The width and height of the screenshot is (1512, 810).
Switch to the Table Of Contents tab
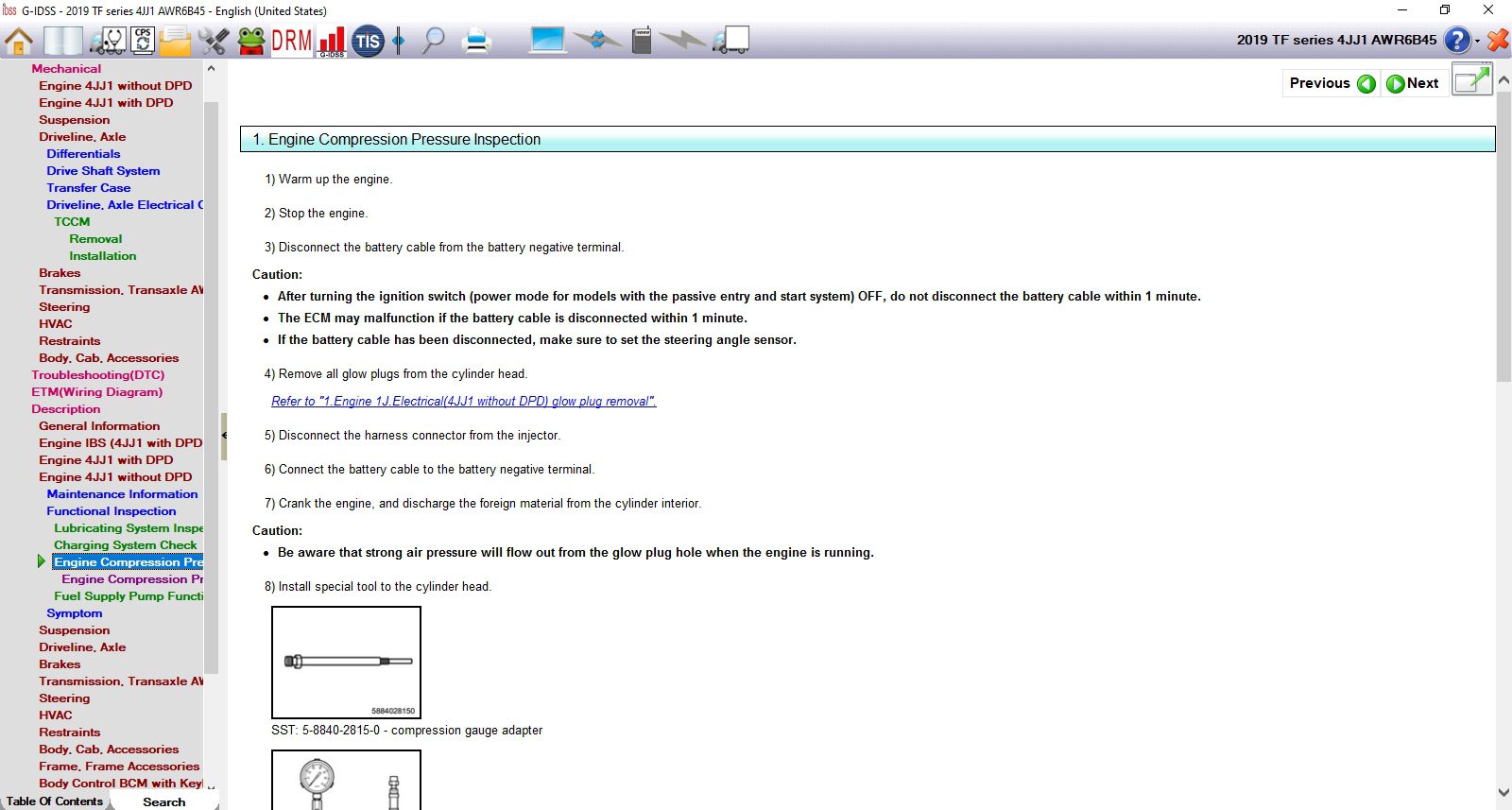click(x=55, y=801)
